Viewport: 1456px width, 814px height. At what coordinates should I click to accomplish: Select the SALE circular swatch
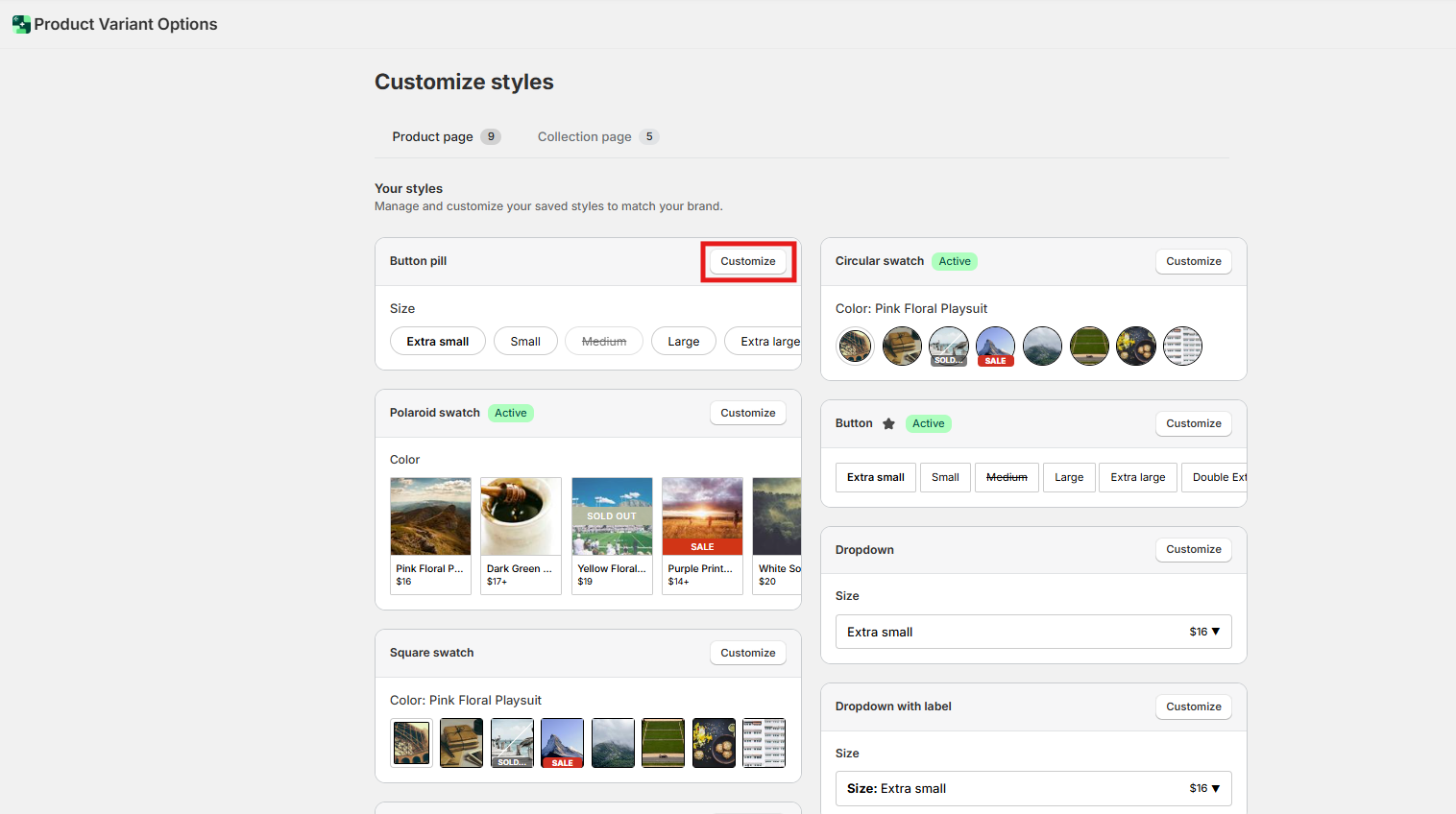tap(995, 346)
